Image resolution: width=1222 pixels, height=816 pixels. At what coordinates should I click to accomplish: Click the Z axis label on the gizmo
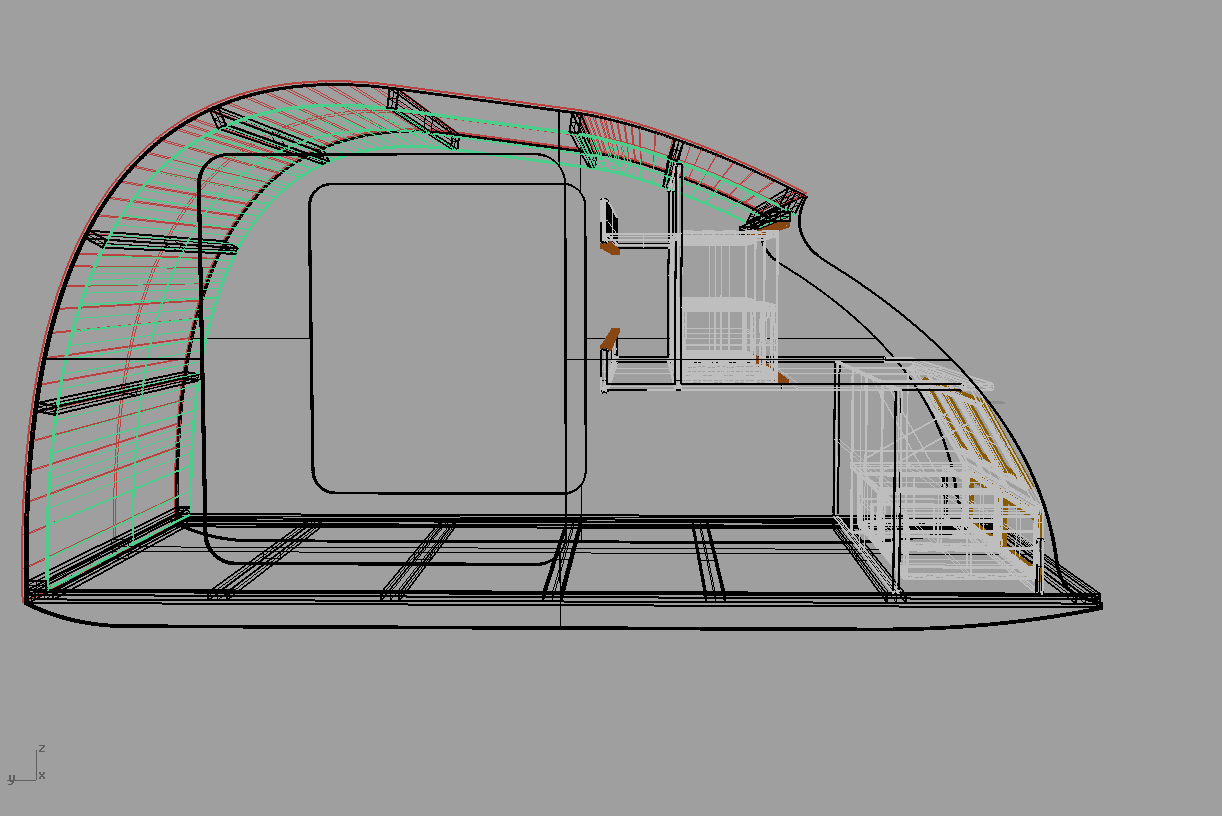point(41,747)
